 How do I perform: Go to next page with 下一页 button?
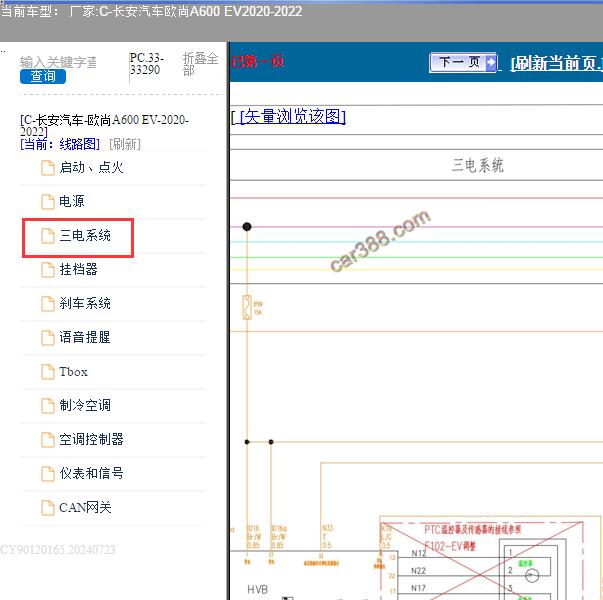click(463, 62)
